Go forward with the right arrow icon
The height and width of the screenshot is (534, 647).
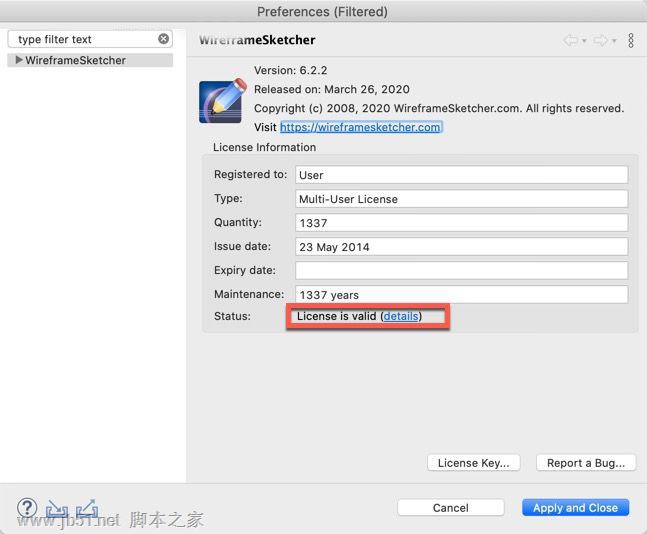pos(600,40)
